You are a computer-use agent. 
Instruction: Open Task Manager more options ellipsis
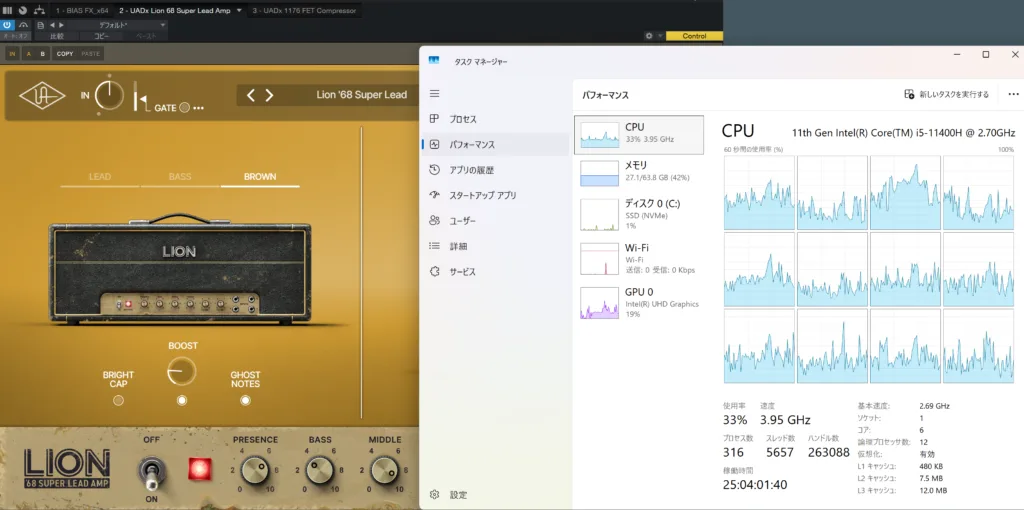1013,94
